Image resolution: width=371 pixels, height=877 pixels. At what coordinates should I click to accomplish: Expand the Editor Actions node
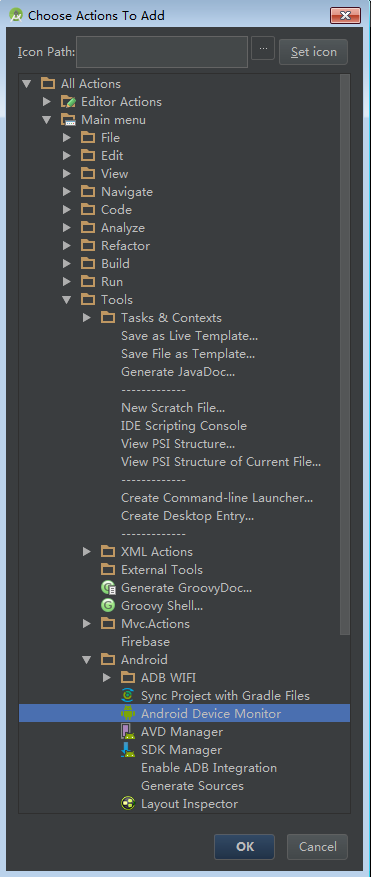pyautogui.click(x=46, y=101)
